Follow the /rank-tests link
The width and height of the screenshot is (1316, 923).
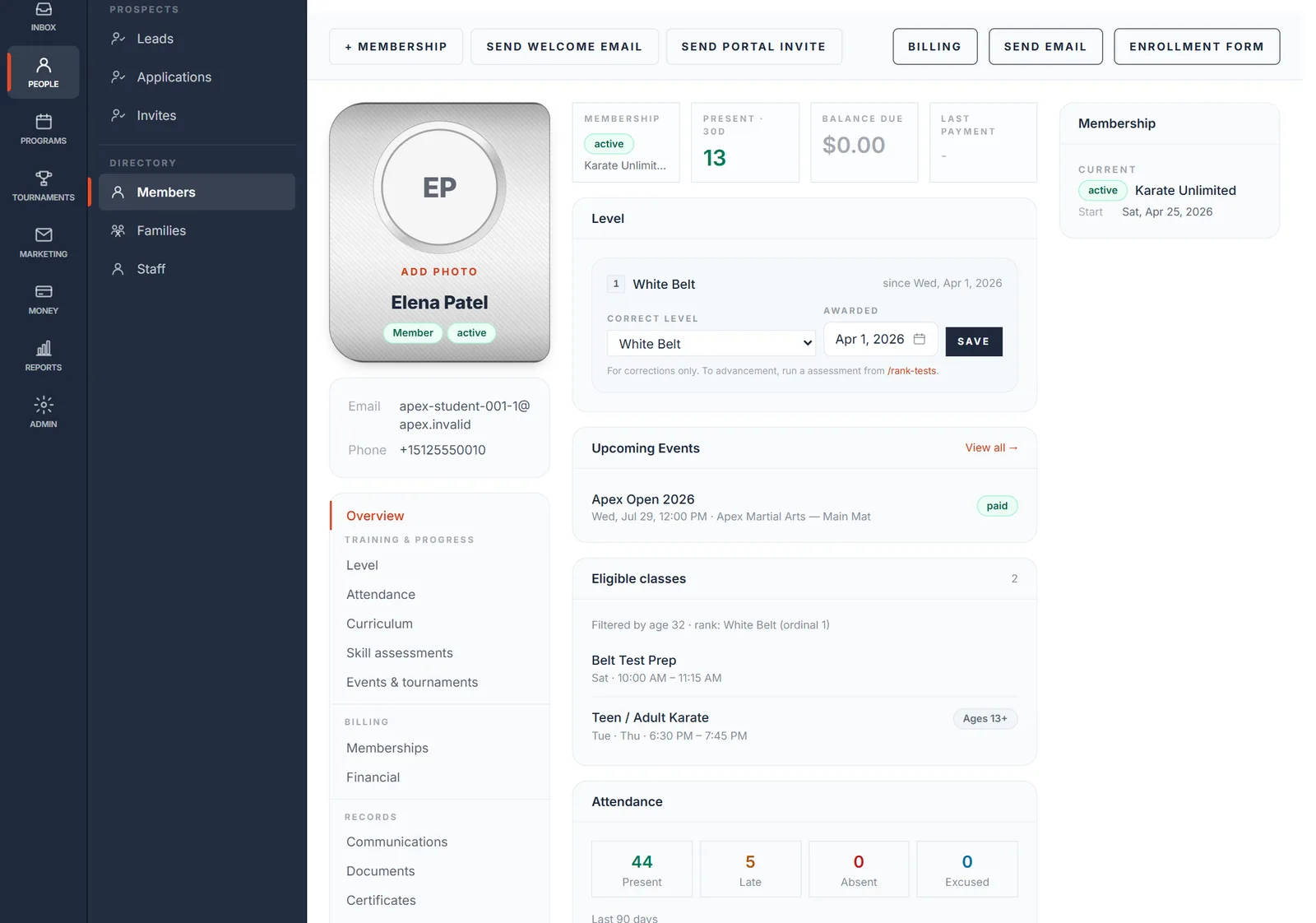pos(911,371)
